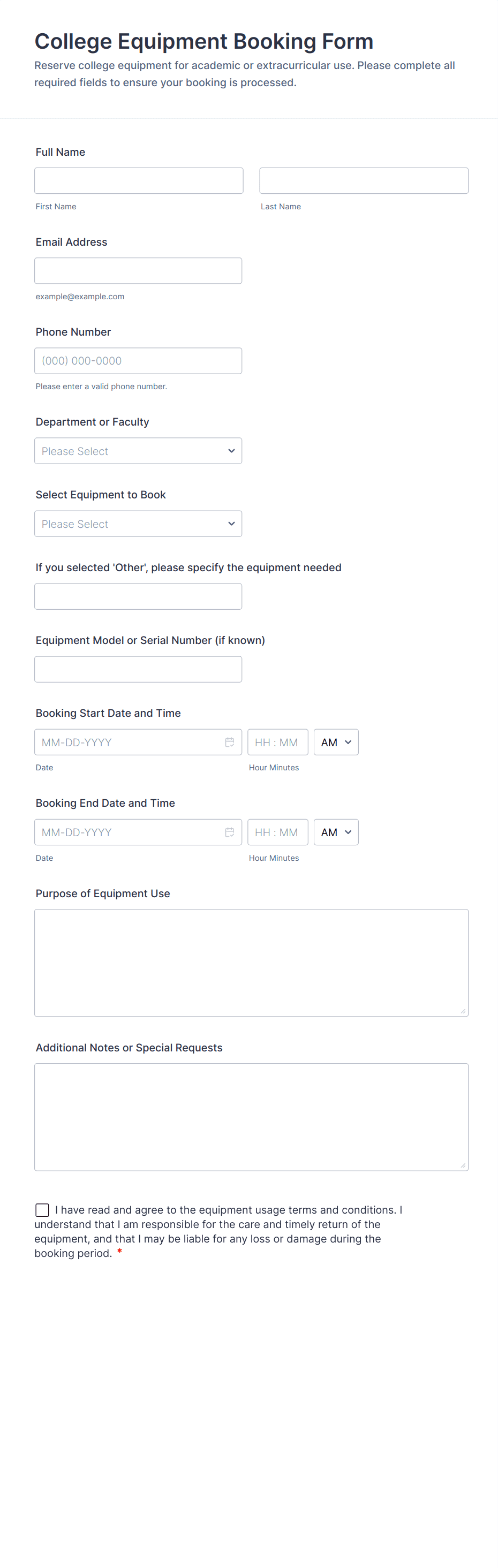Click the Booking Start time HH:MM field
The height and width of the screenshot is (1568, 498).
point(277,742)
